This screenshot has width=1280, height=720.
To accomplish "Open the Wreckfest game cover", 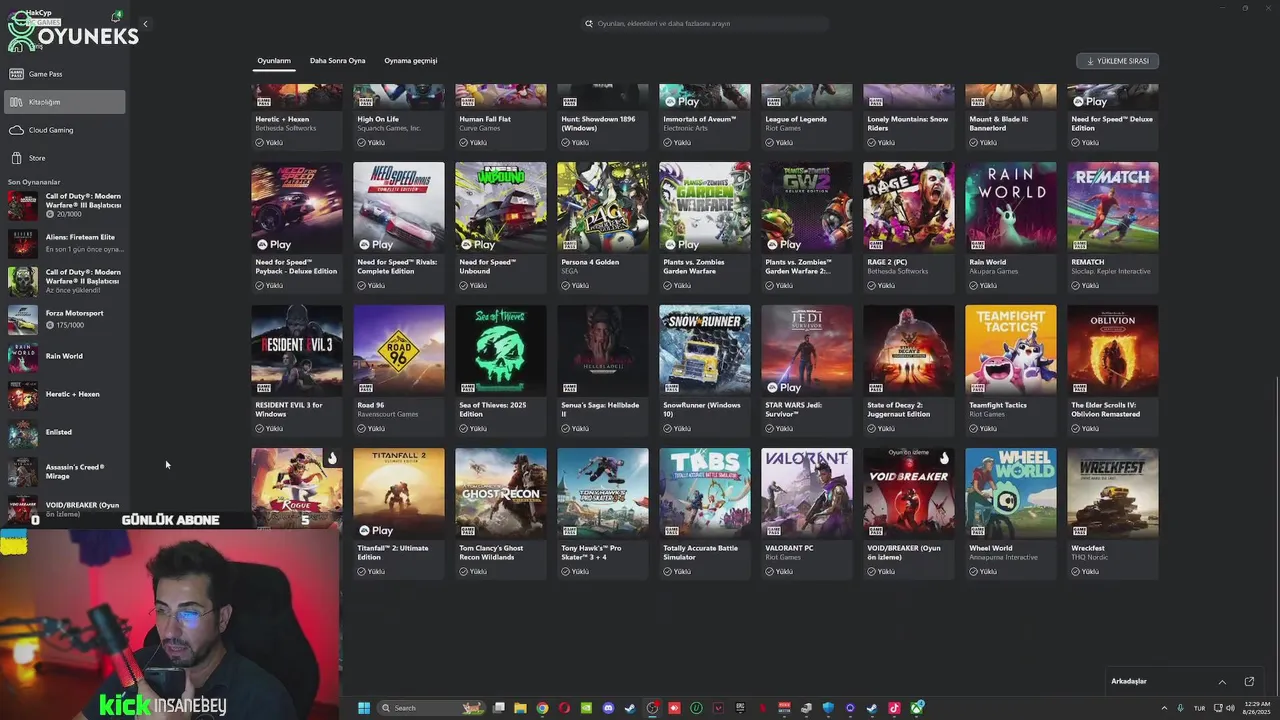I will 1113,493.
